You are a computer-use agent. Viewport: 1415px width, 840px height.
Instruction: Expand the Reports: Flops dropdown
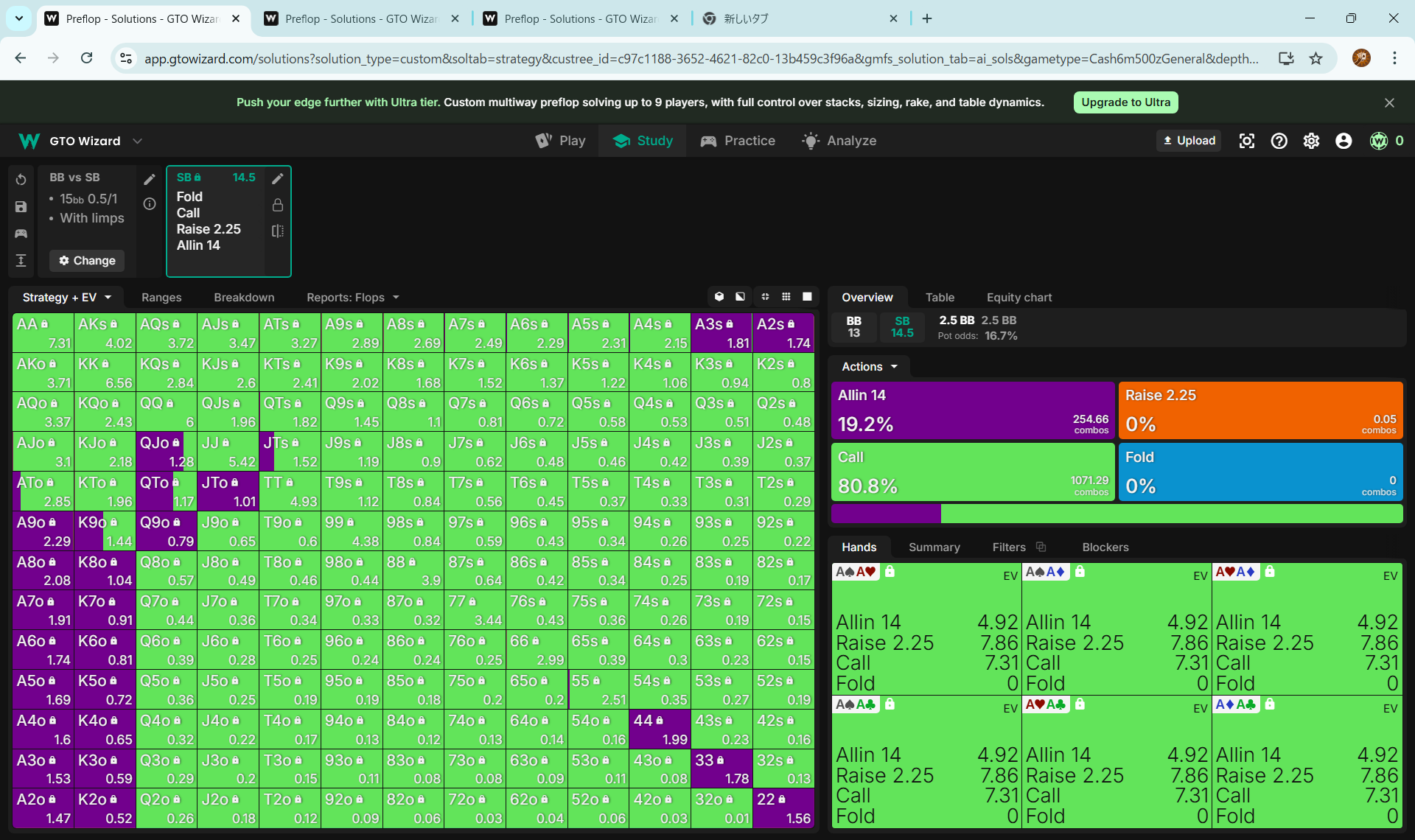coord(352,297)
